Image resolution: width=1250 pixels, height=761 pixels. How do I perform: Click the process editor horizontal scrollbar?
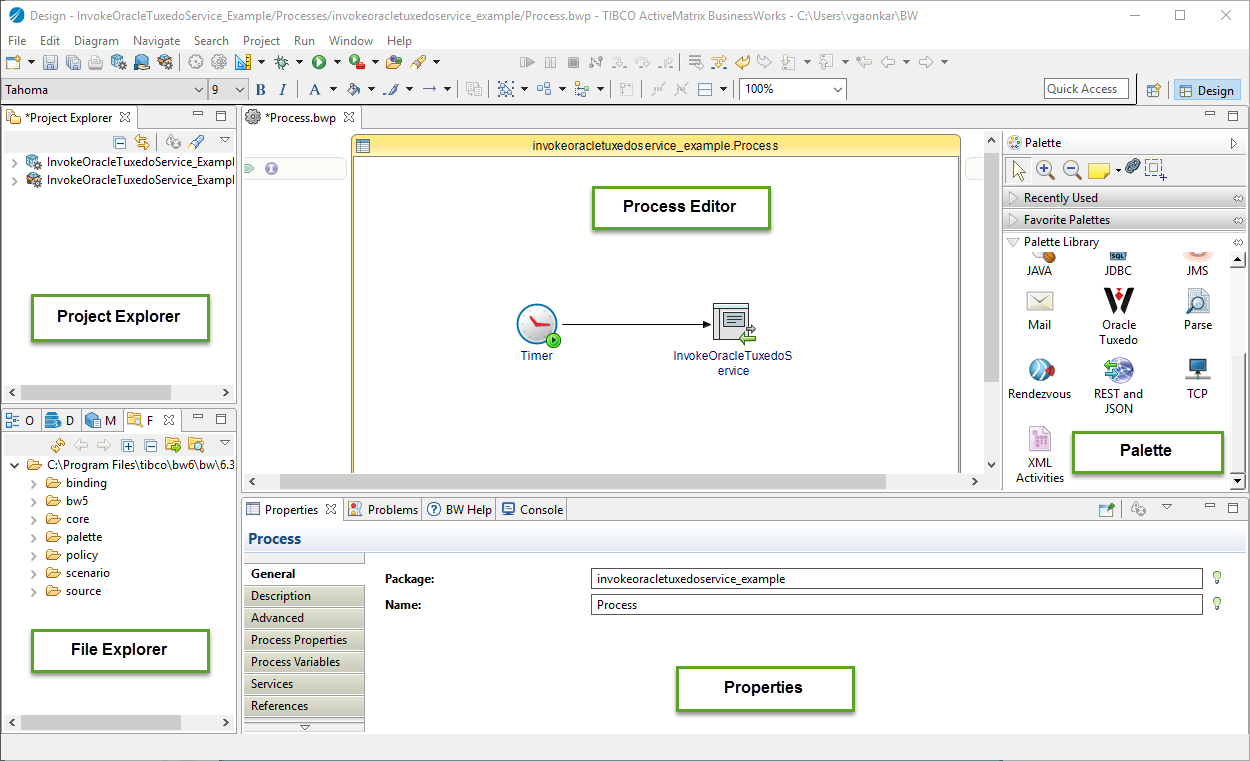(582, 482)
